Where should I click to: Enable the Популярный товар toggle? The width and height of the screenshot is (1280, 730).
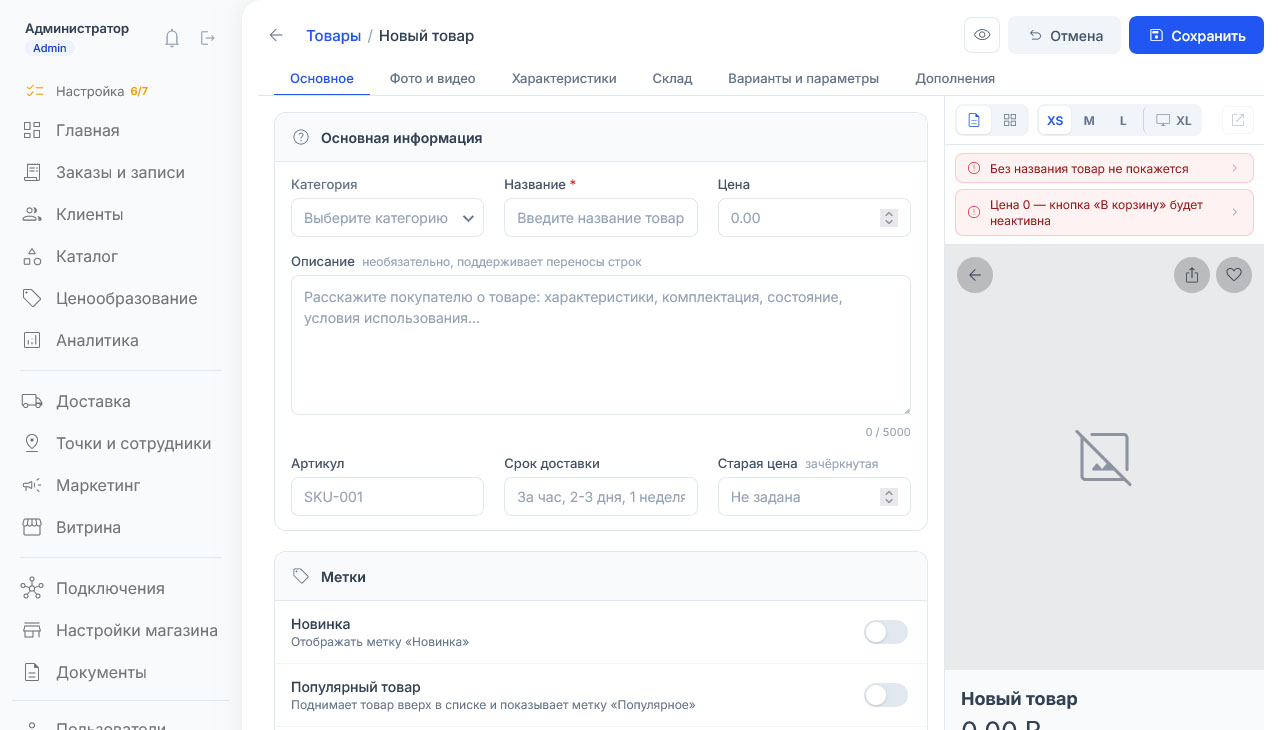(886, 695)
